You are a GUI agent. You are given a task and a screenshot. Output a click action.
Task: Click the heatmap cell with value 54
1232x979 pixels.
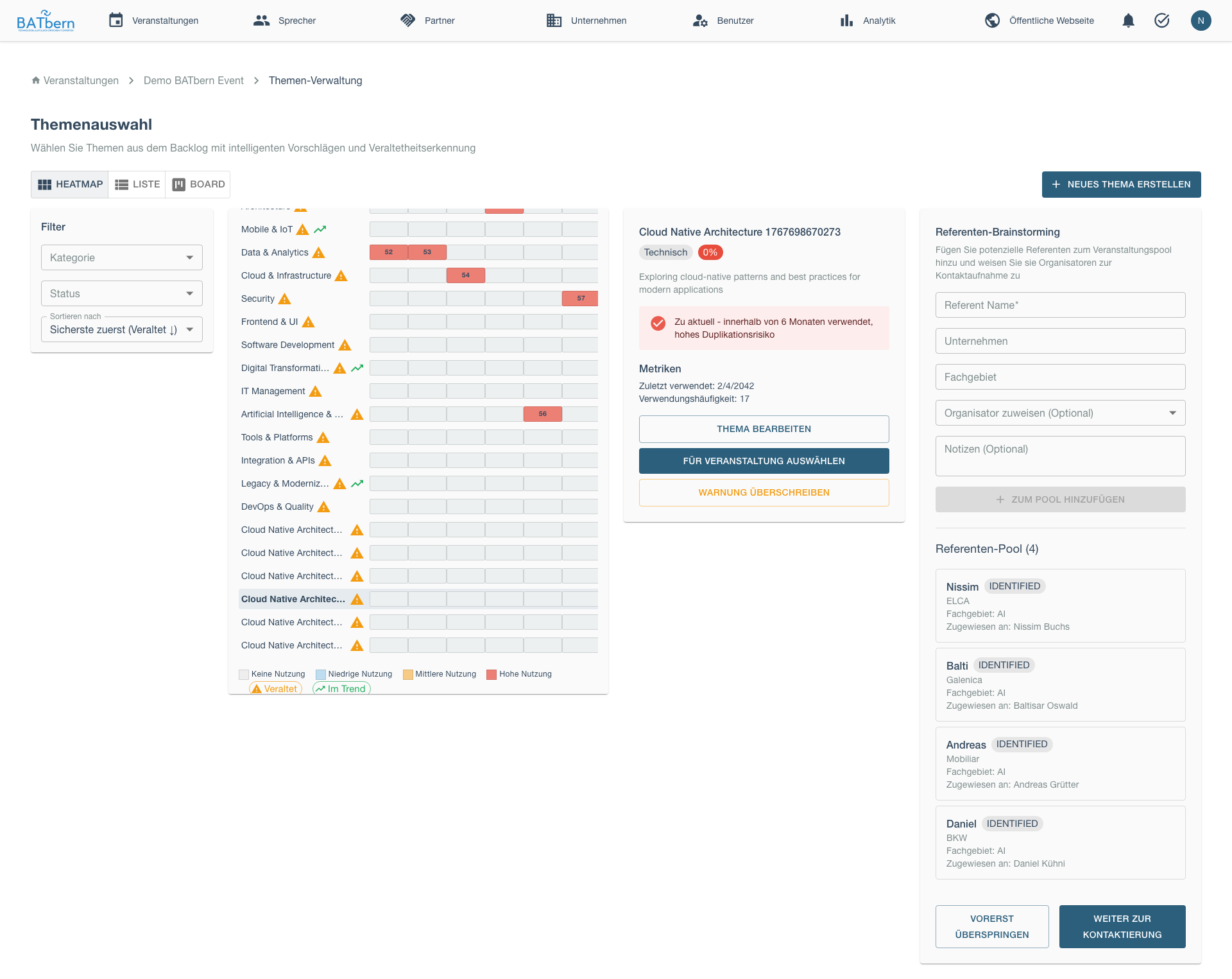point(466,275)
